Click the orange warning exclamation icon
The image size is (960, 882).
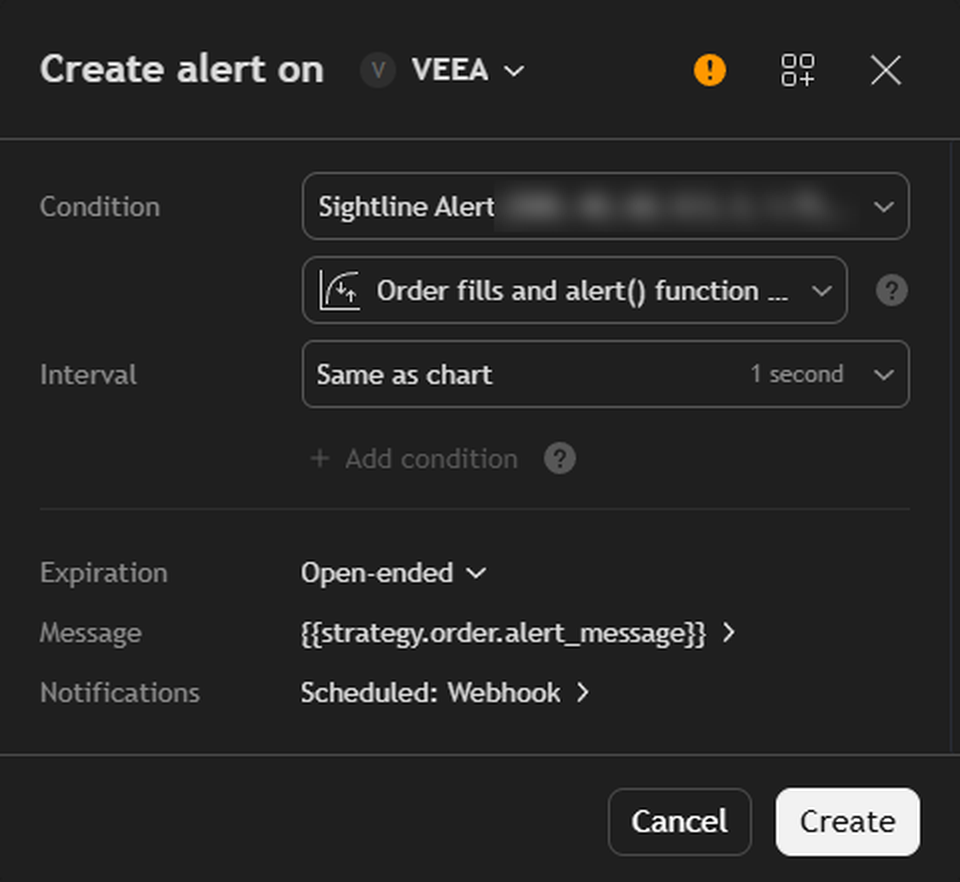710,70
